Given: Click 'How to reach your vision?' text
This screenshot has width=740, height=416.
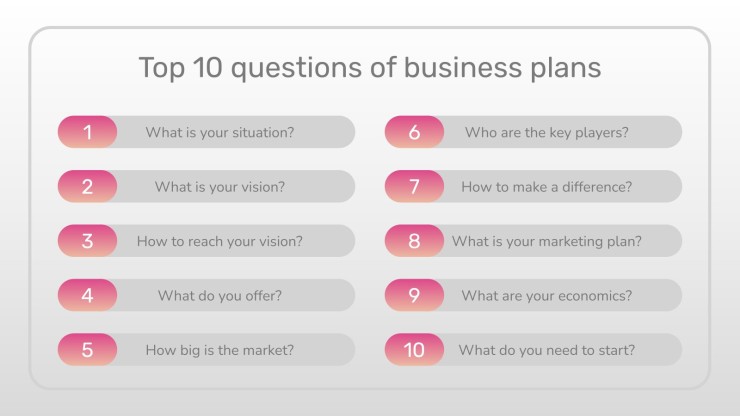Looking at the screenshot, I should pos(220,241).
